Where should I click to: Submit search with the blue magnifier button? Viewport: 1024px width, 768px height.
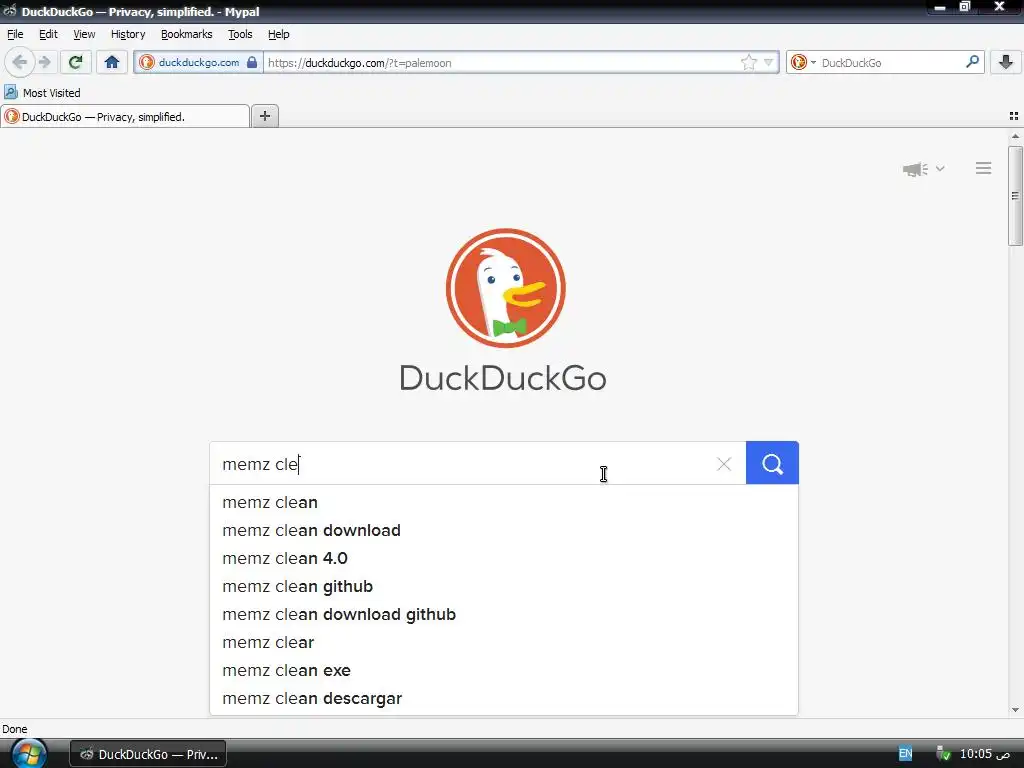[x=772, y=463]
